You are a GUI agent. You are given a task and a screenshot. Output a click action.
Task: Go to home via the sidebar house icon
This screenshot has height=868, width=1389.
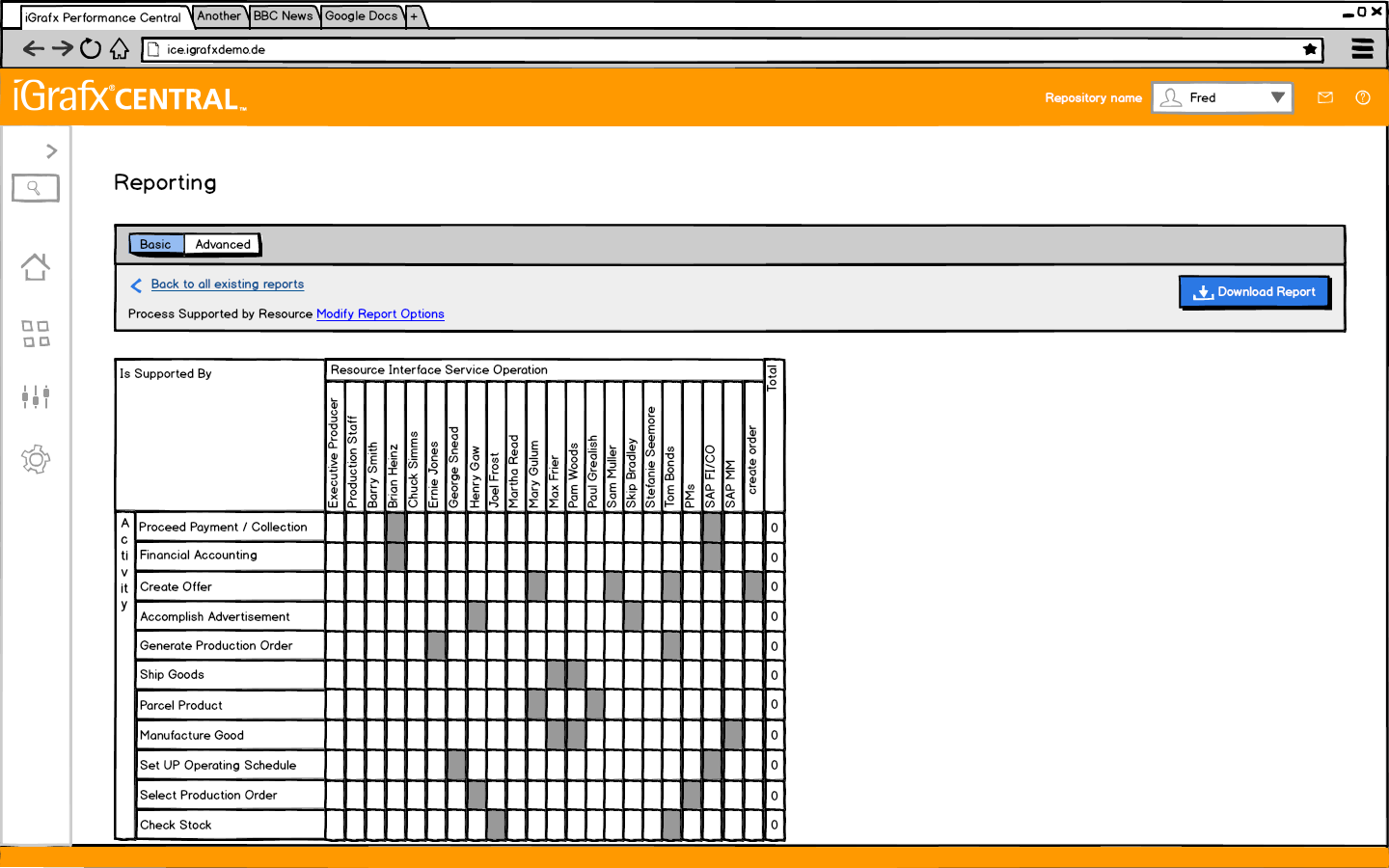[35, 267]
